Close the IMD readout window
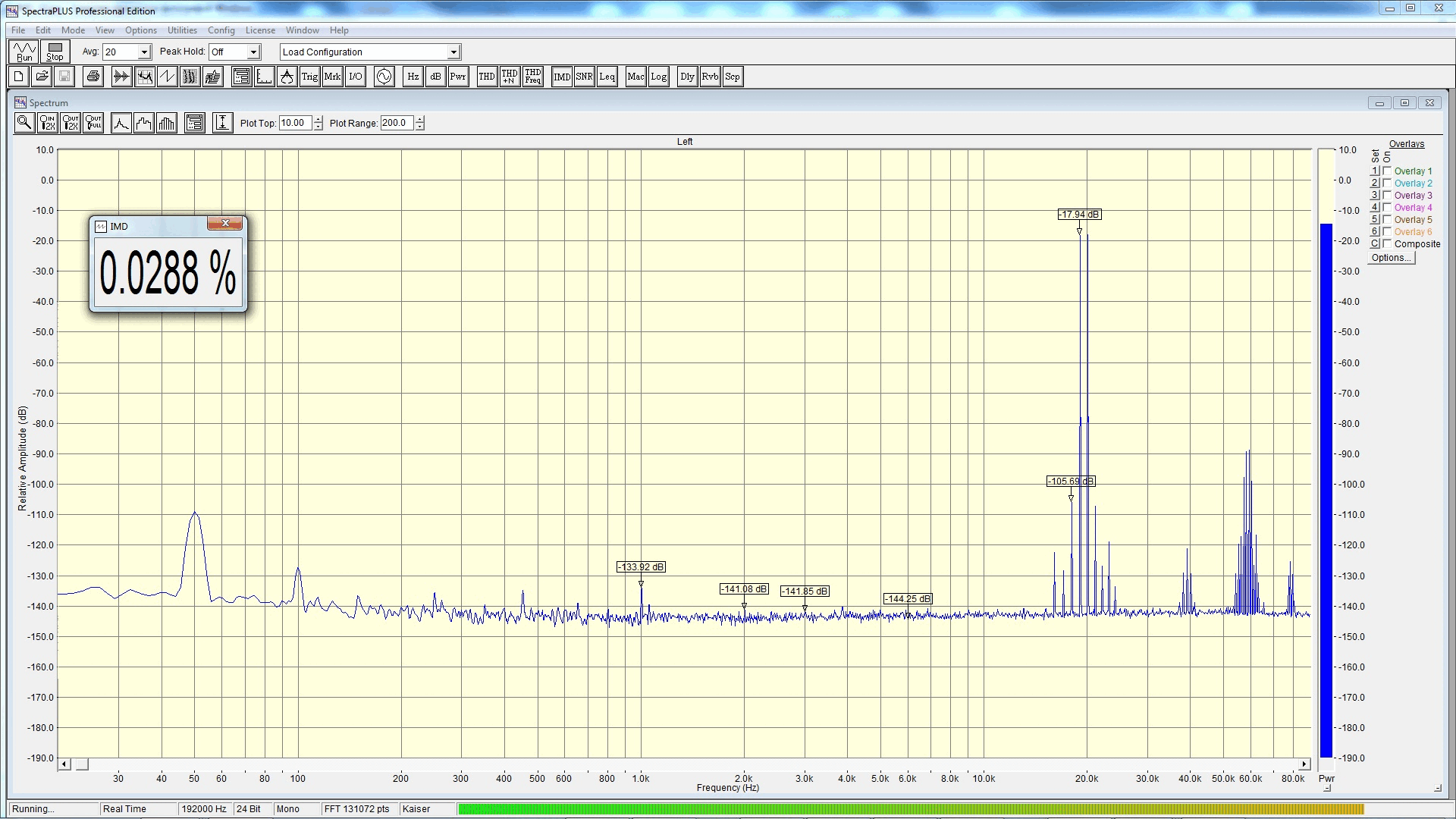Image resolution: width=1456 pixels, height=819 pixels. click(225, 224)
